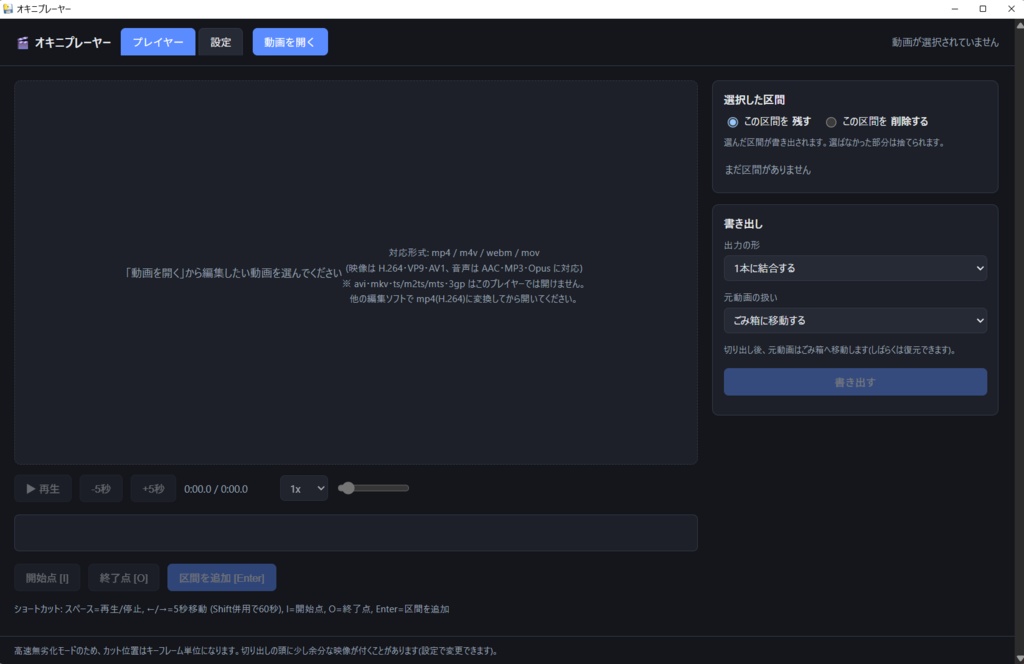Screen dimensions: 1024x664
Task: Click the 動画が選択されていません status text
Action: tap(945, 42)
